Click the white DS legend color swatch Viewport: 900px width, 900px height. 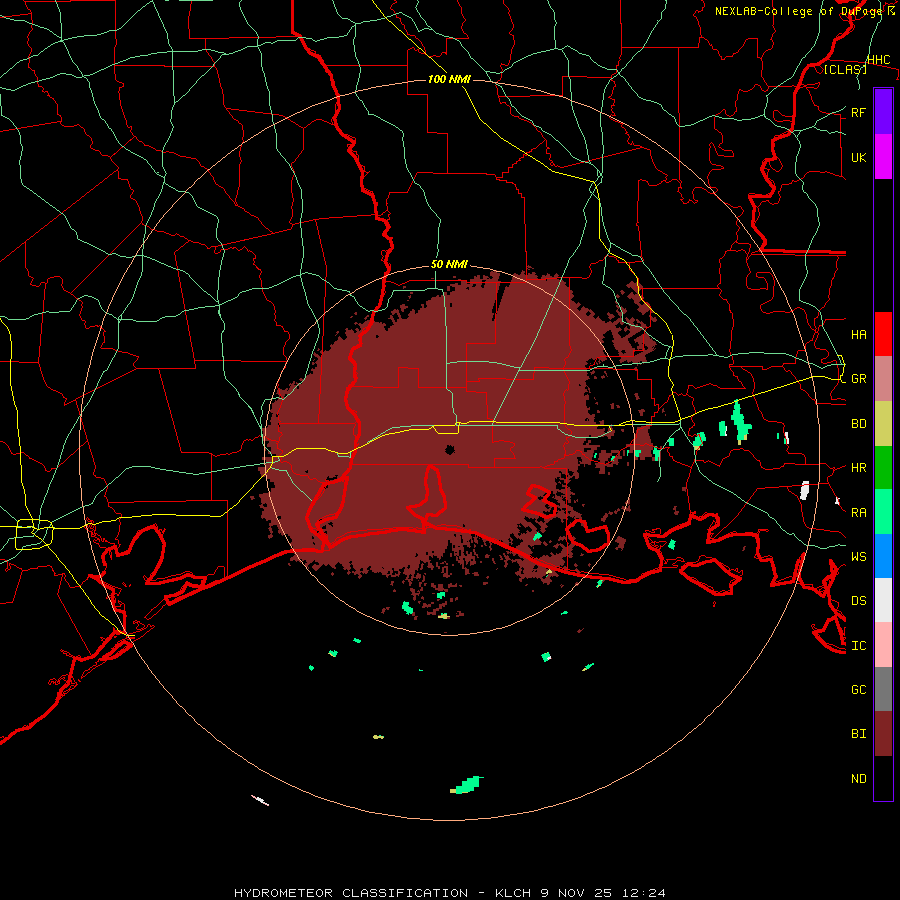[883, 600]
